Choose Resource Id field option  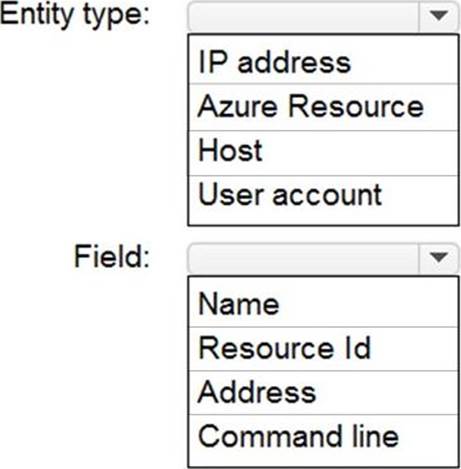(x=323, y=349)
